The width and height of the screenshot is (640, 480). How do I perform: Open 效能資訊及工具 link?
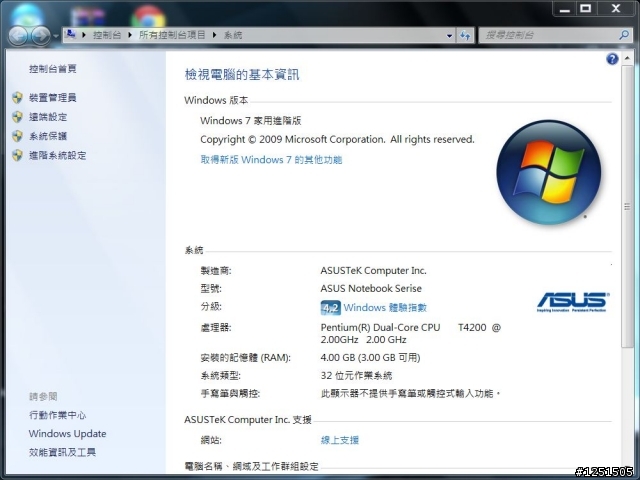point(62,452)
